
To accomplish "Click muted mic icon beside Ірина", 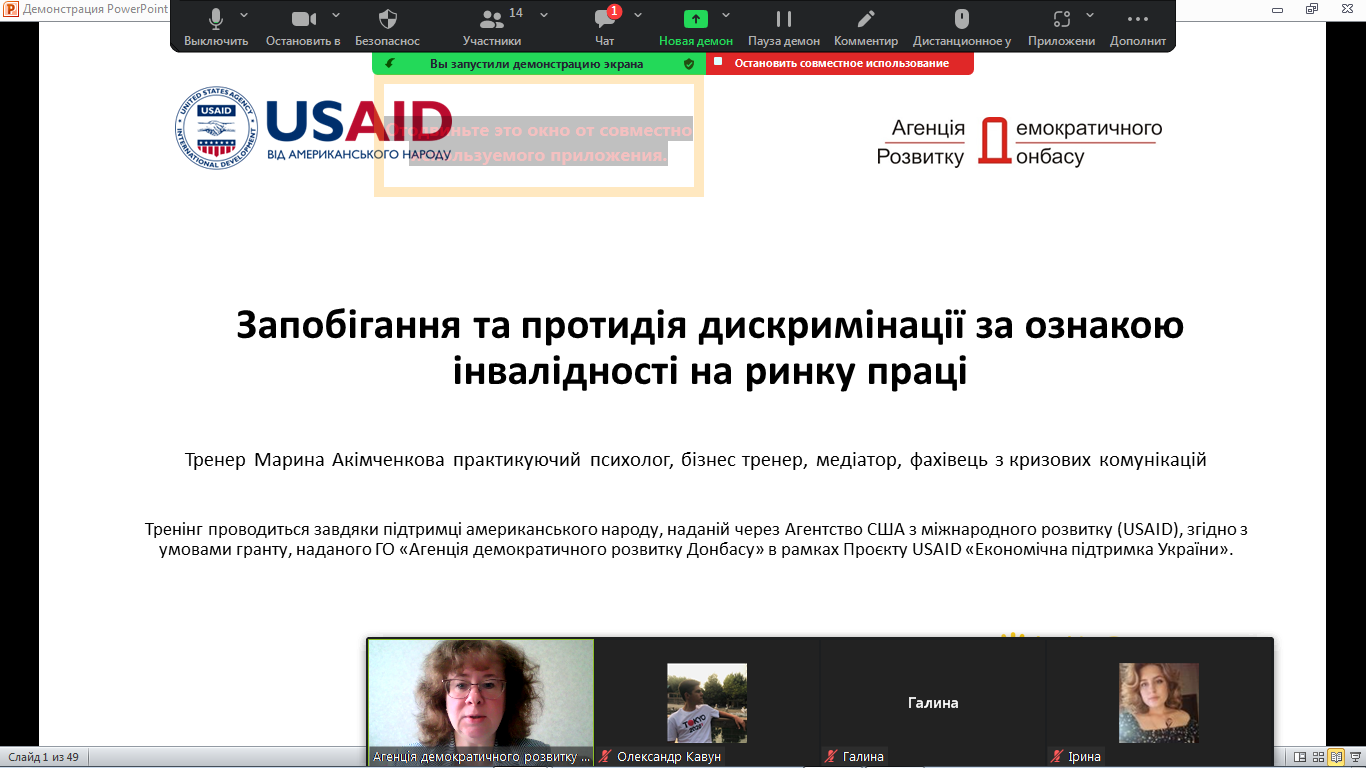I will point(1057,757).
